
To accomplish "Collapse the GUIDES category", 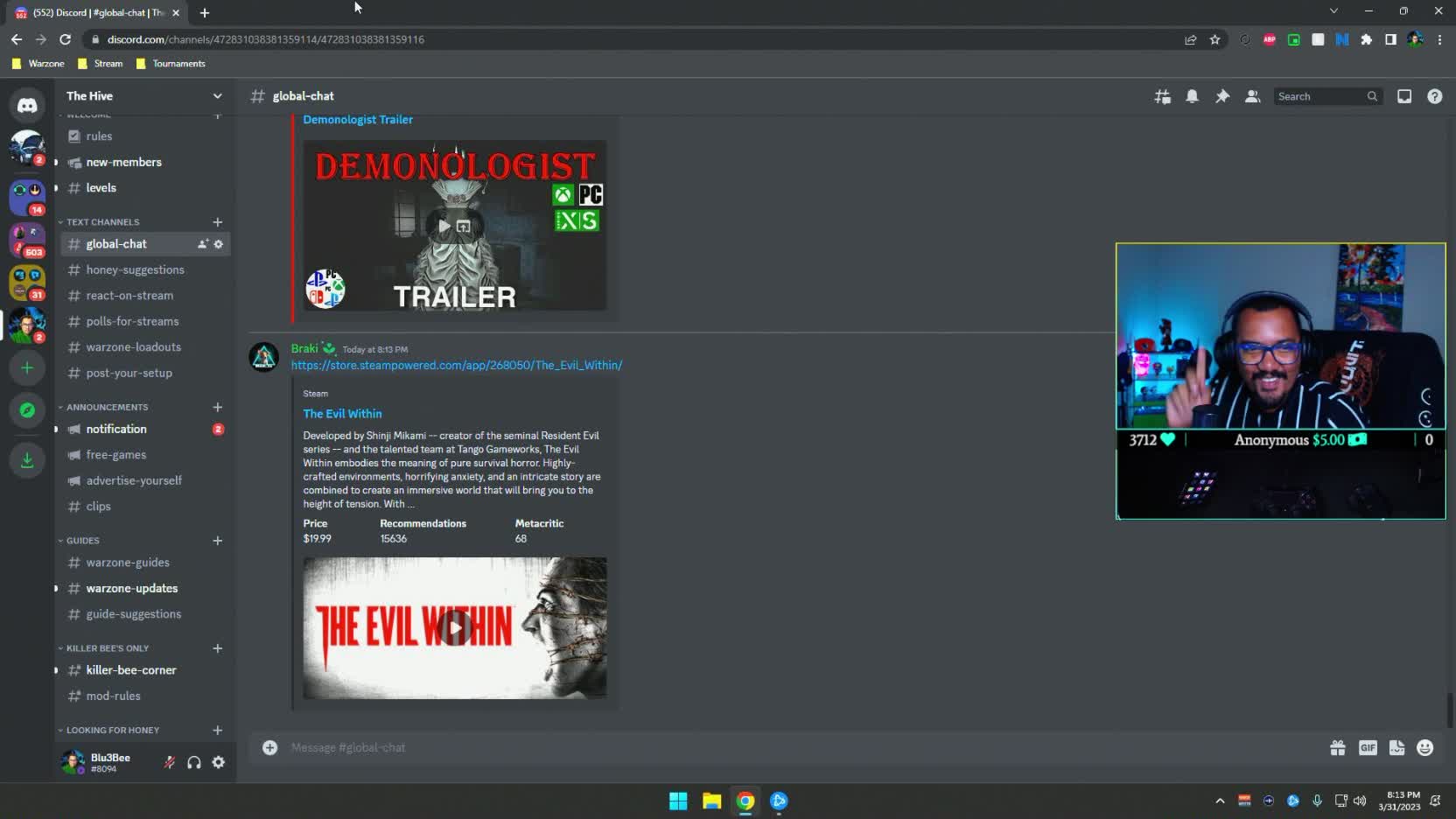I will 79,541.
